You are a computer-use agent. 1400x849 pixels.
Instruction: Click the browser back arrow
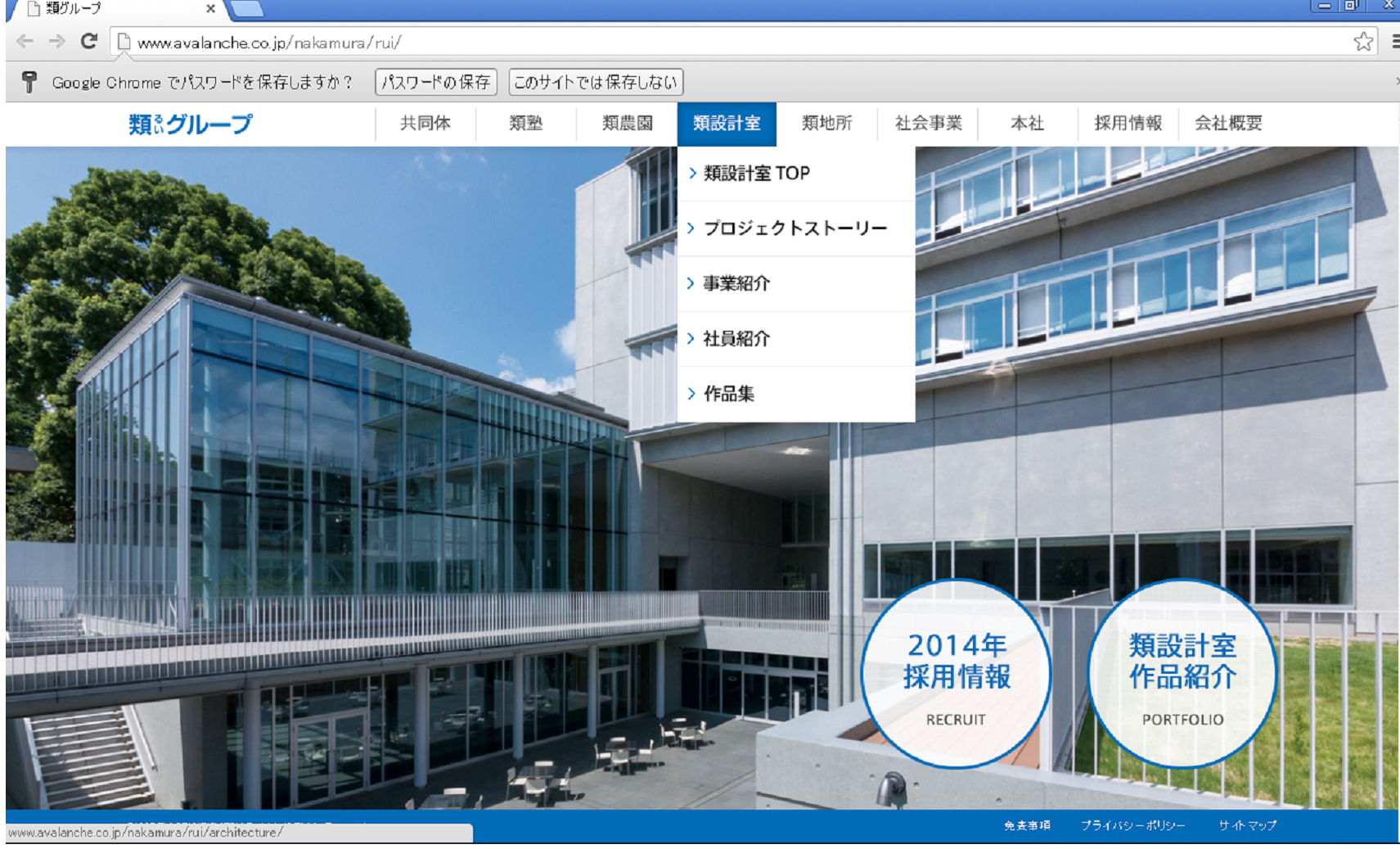(25, 42)
